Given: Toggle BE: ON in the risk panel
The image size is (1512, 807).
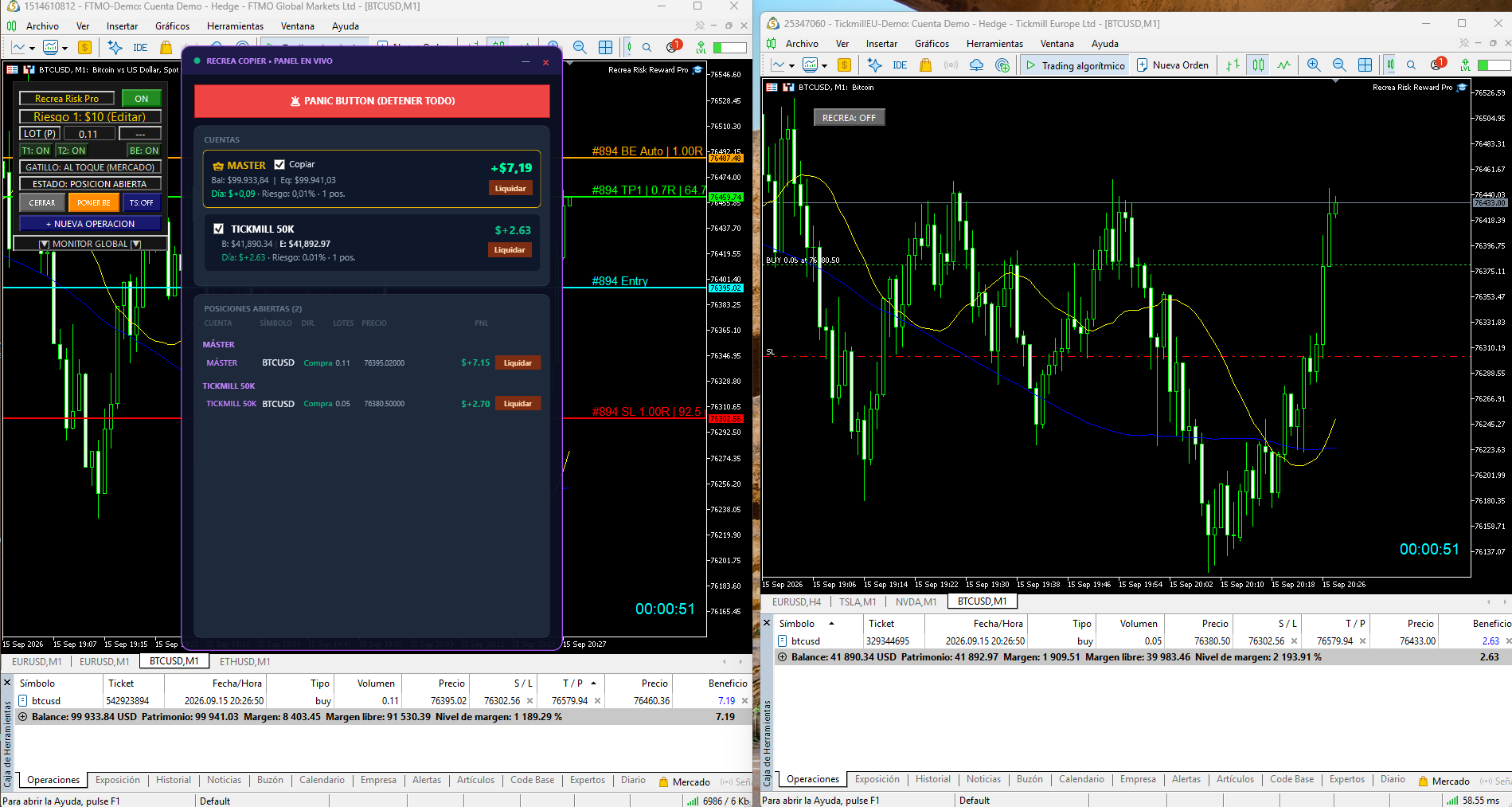Looking at the screenshot, I should click(144, 151).
